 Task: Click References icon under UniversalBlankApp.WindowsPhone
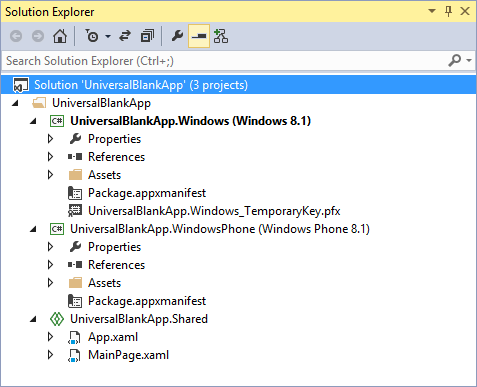tap(75, 265)
